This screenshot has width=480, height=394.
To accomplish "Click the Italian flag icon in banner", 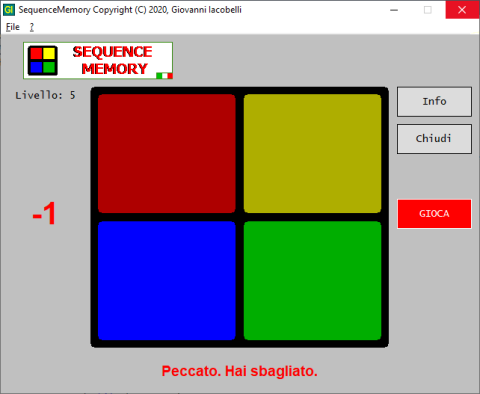I will pyautogui.click(x=164, y=76).
